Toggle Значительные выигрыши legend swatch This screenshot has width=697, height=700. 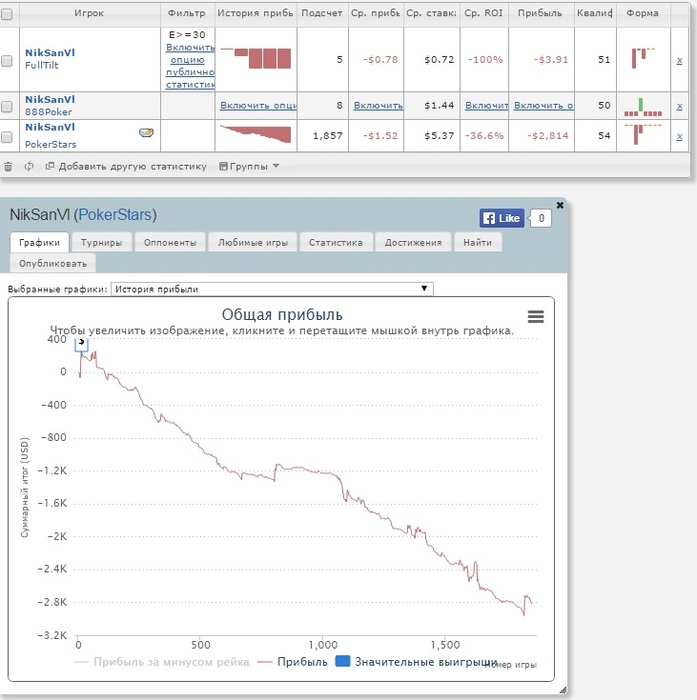tap(342, 661)
